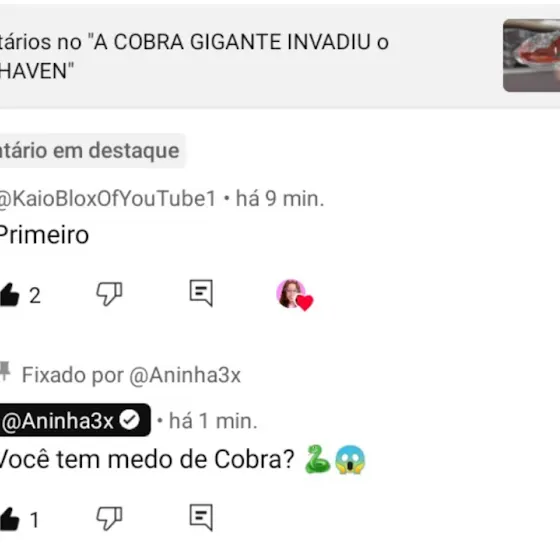The image size is (560, 560).
Task: Click "Fixado por @Aninha3x" text
Action: 131,375
